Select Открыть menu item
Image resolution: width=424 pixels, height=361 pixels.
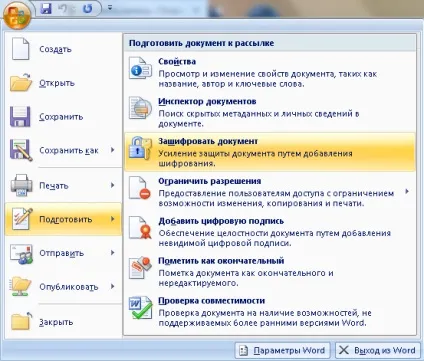click(63, 83)
